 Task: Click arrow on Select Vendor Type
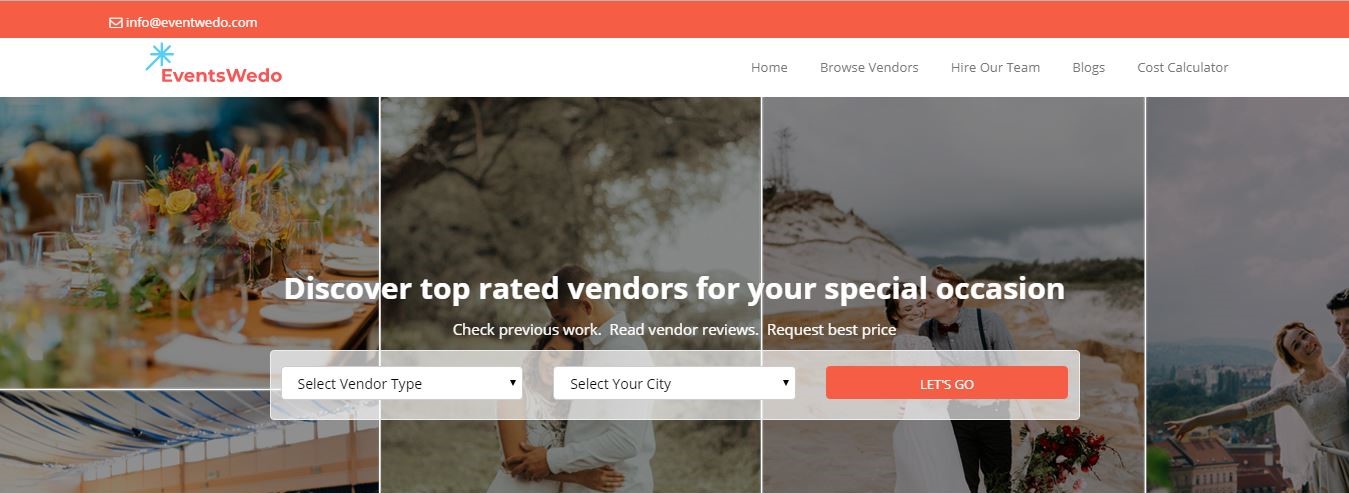point(513,383)
